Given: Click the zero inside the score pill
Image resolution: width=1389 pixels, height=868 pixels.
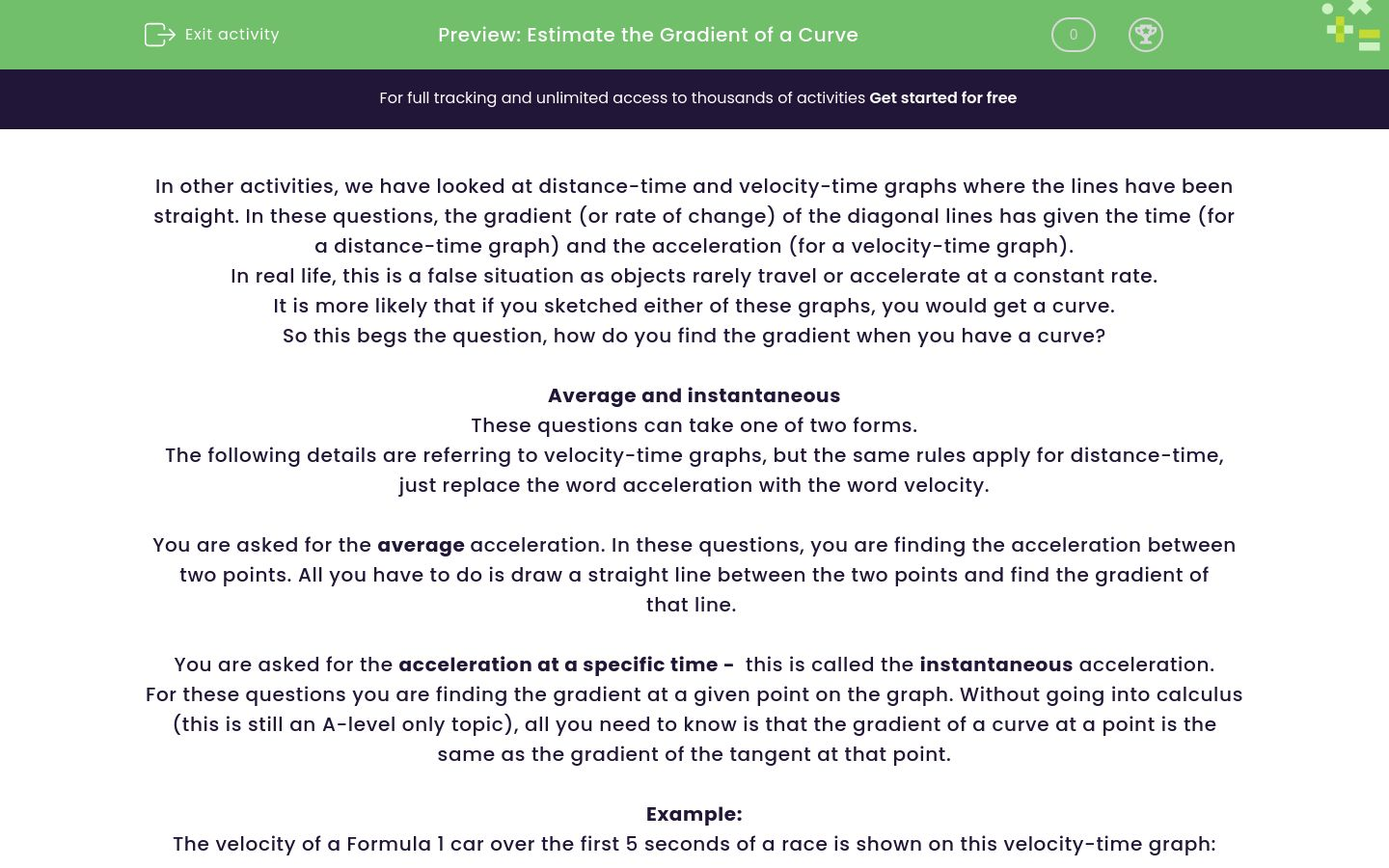Looking at the screenshot, I should [1073, 35].
